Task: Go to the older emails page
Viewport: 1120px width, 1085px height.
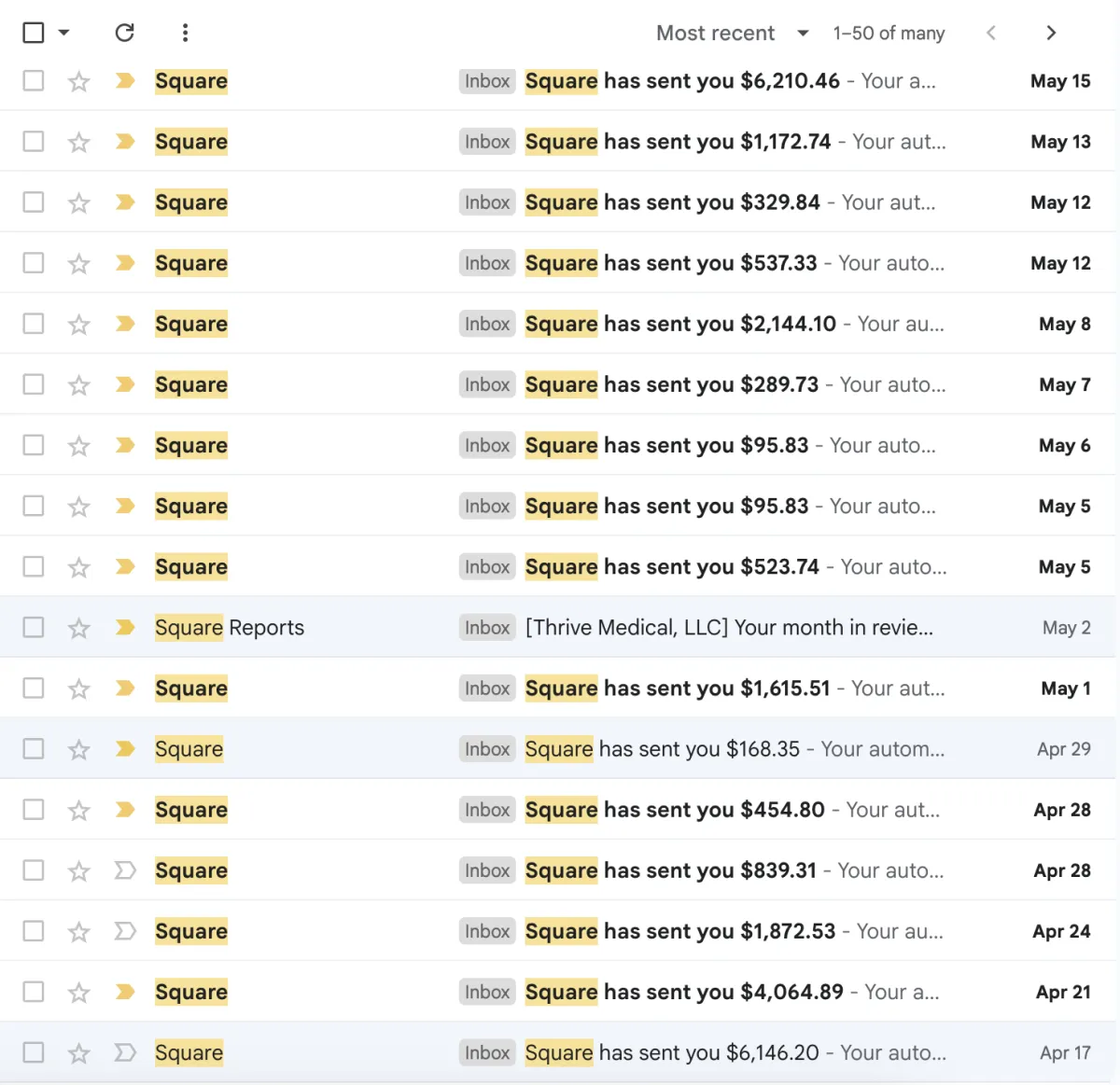Action: coord(1051,33)
